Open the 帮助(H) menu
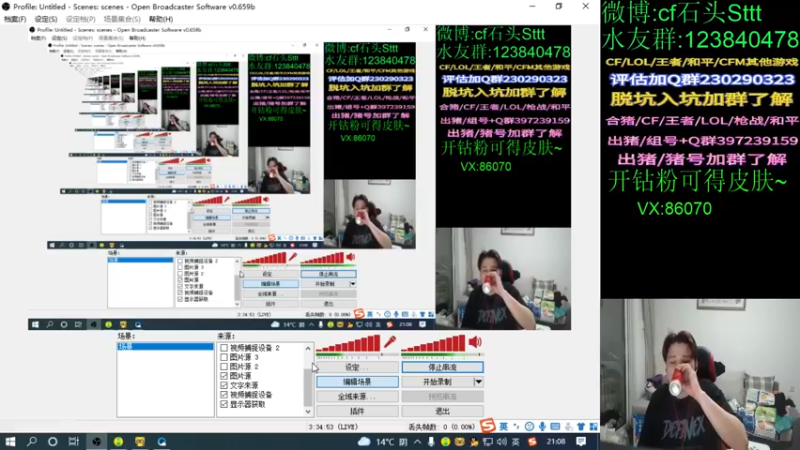Screen dimensions: 800x450 [x=161, y=19]
